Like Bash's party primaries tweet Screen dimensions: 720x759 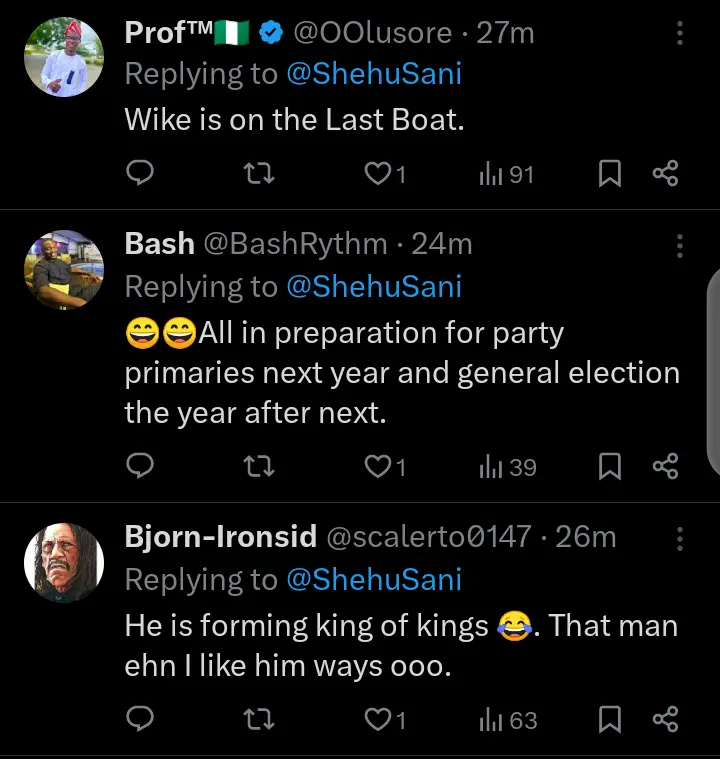pyautogui.click(x=377, y=467)
